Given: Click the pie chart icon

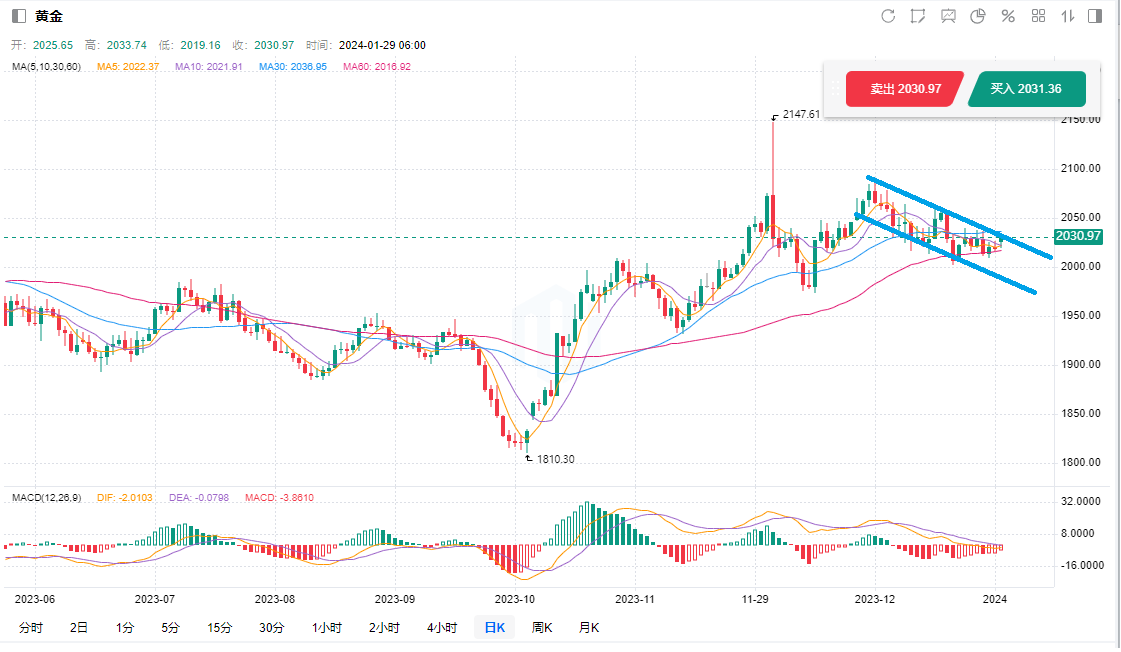Looking at the screenshot, I should (x=978, y=16).
